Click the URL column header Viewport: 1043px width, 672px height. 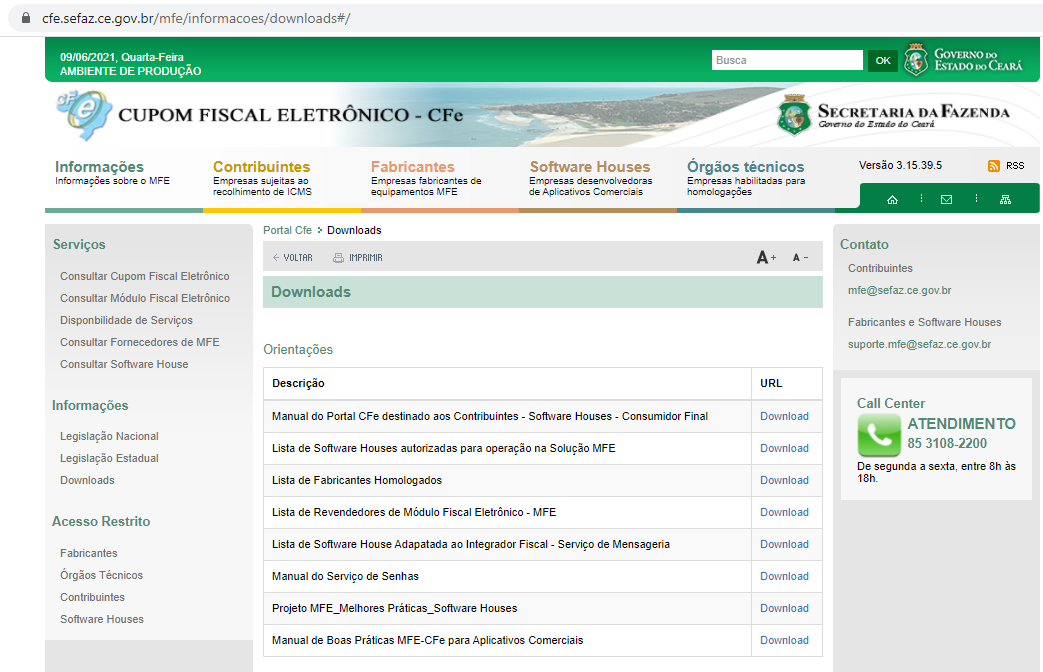pos(771,383)
